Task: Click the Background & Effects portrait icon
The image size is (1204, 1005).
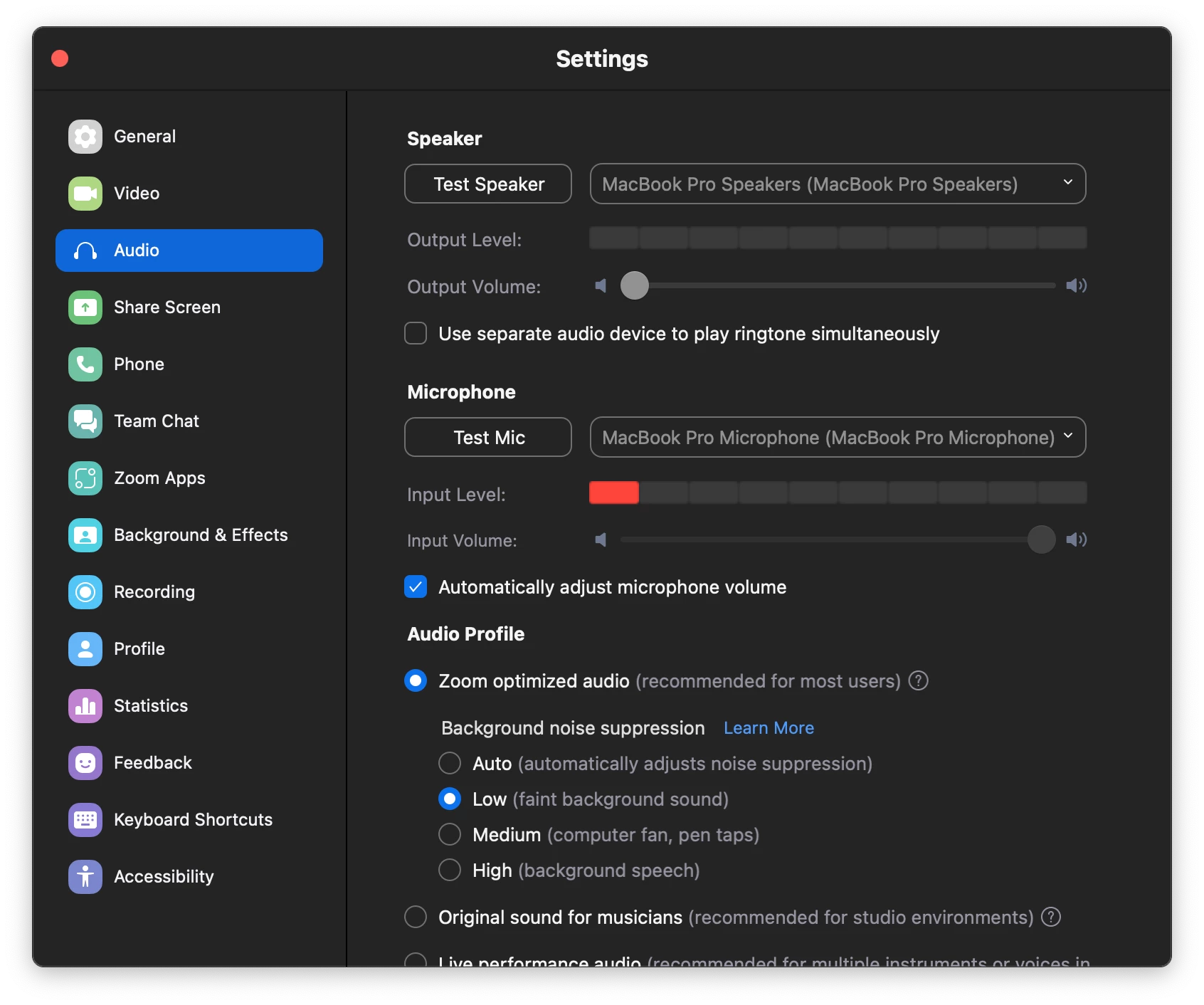Action: click(85, 535)
